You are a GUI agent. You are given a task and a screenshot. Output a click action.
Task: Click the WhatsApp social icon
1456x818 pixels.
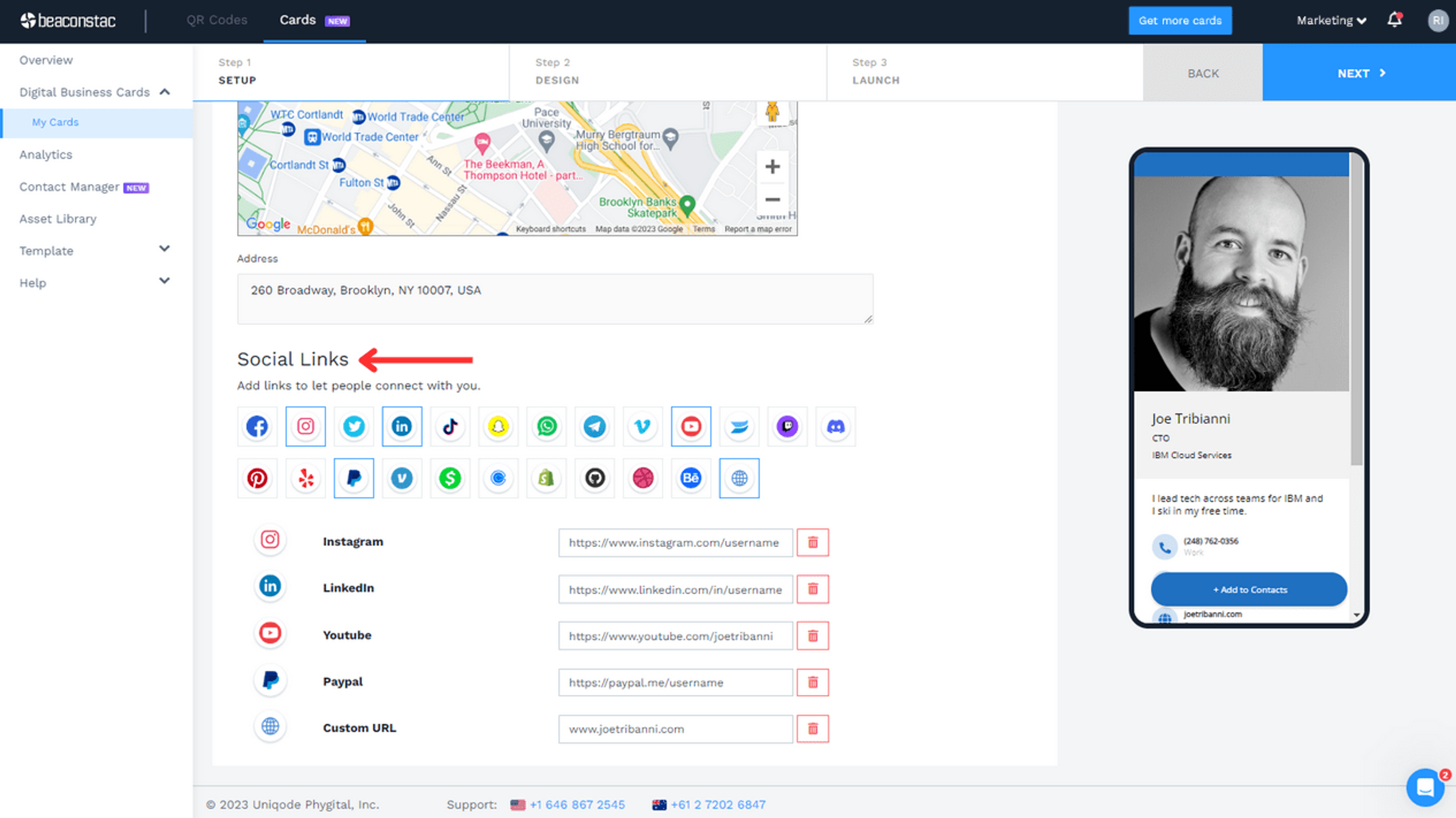click(546, 426)
